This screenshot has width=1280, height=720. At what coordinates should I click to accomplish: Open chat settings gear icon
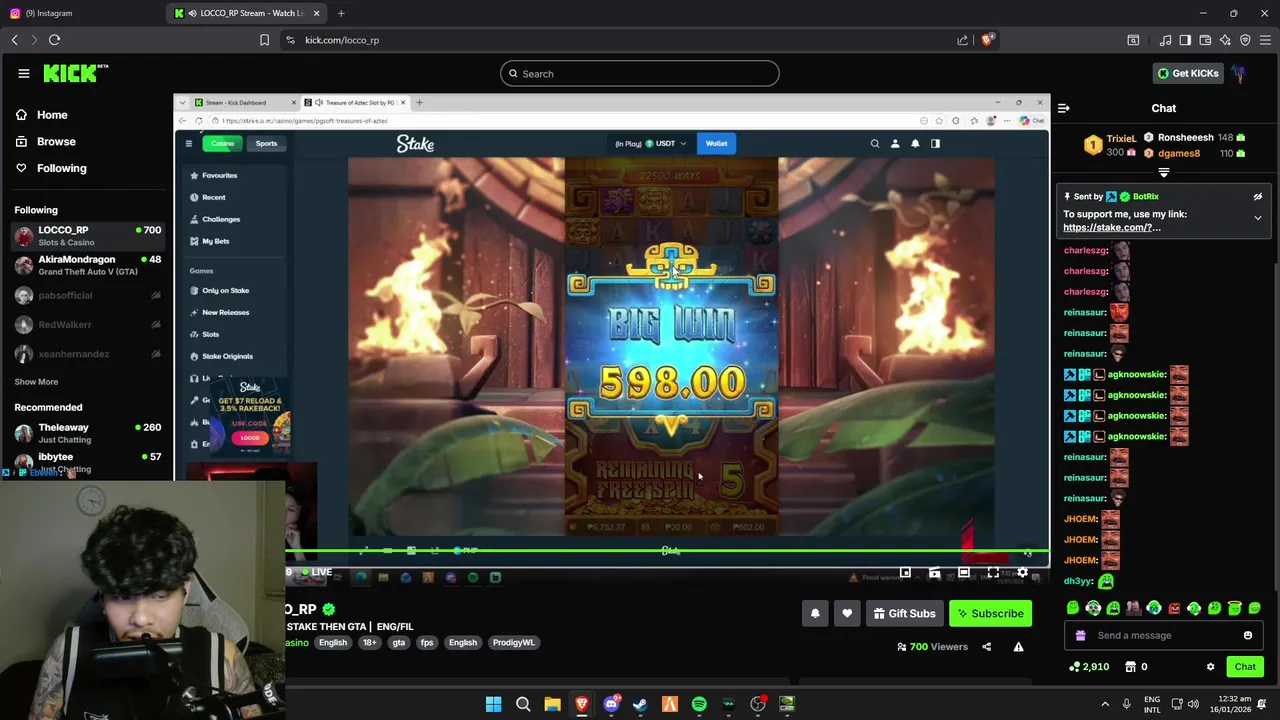[x=1210, y=667]
